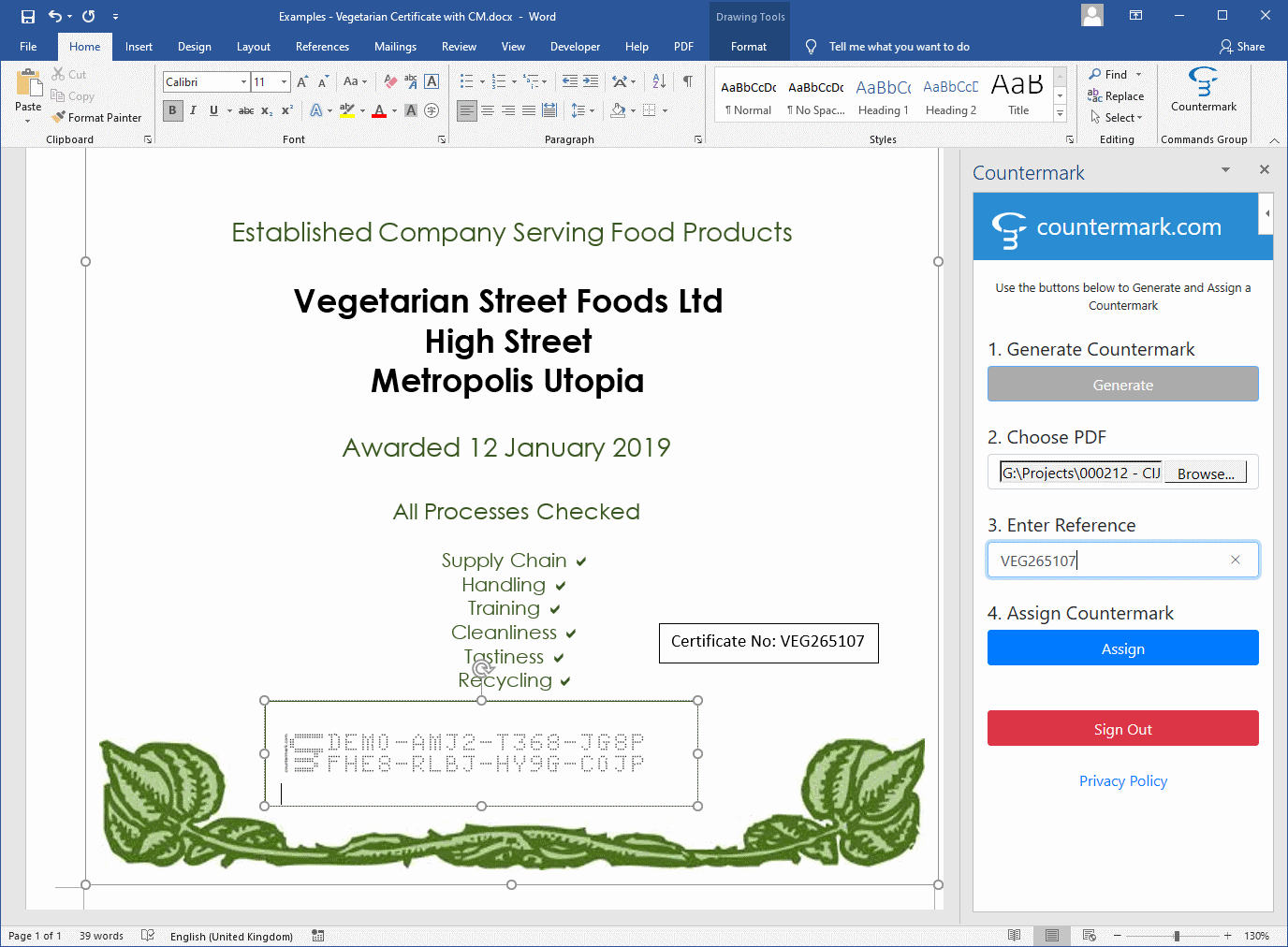Toggle paragraph marks display

tap(687, 81)
